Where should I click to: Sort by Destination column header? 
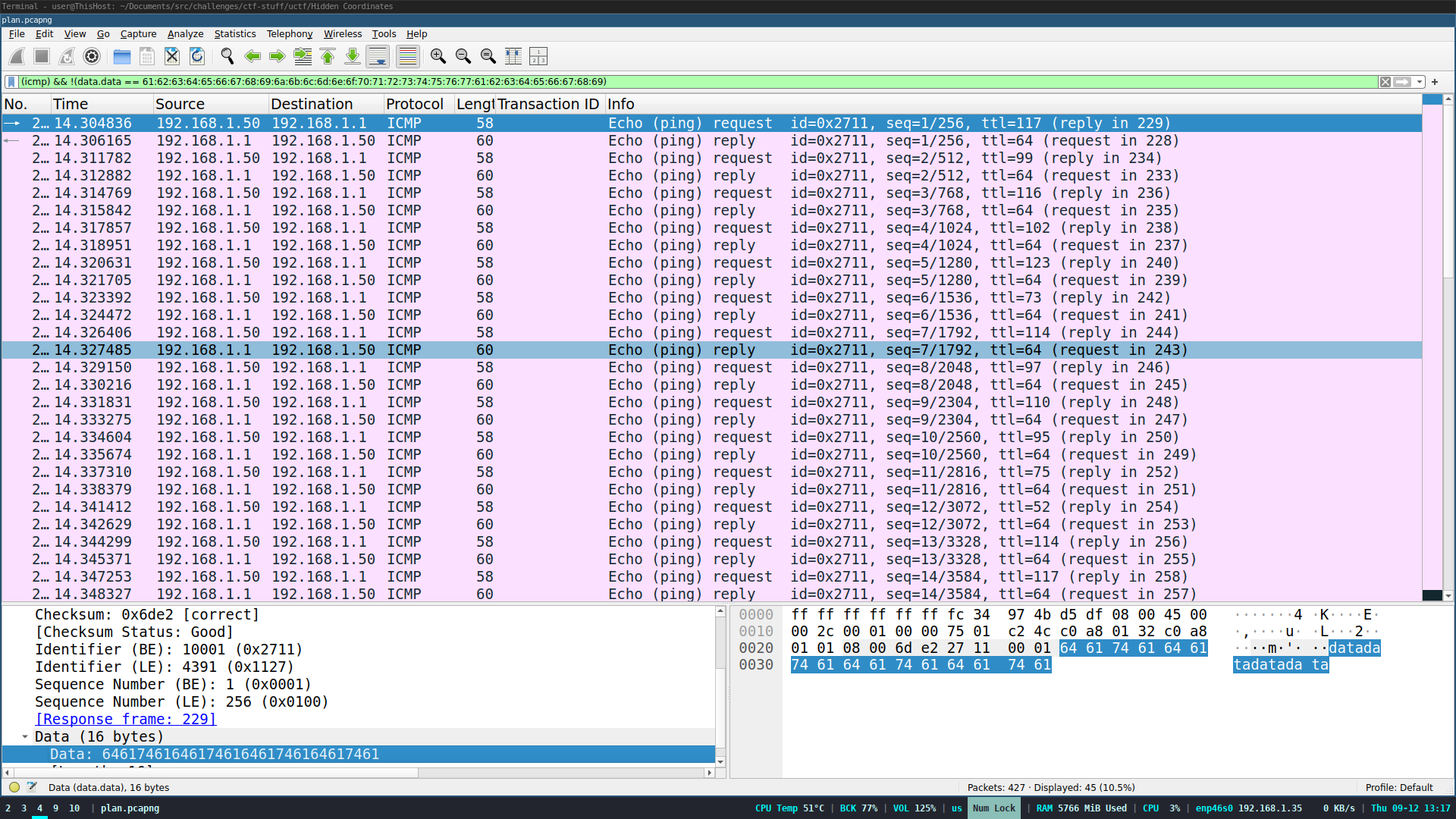[325, 104]
